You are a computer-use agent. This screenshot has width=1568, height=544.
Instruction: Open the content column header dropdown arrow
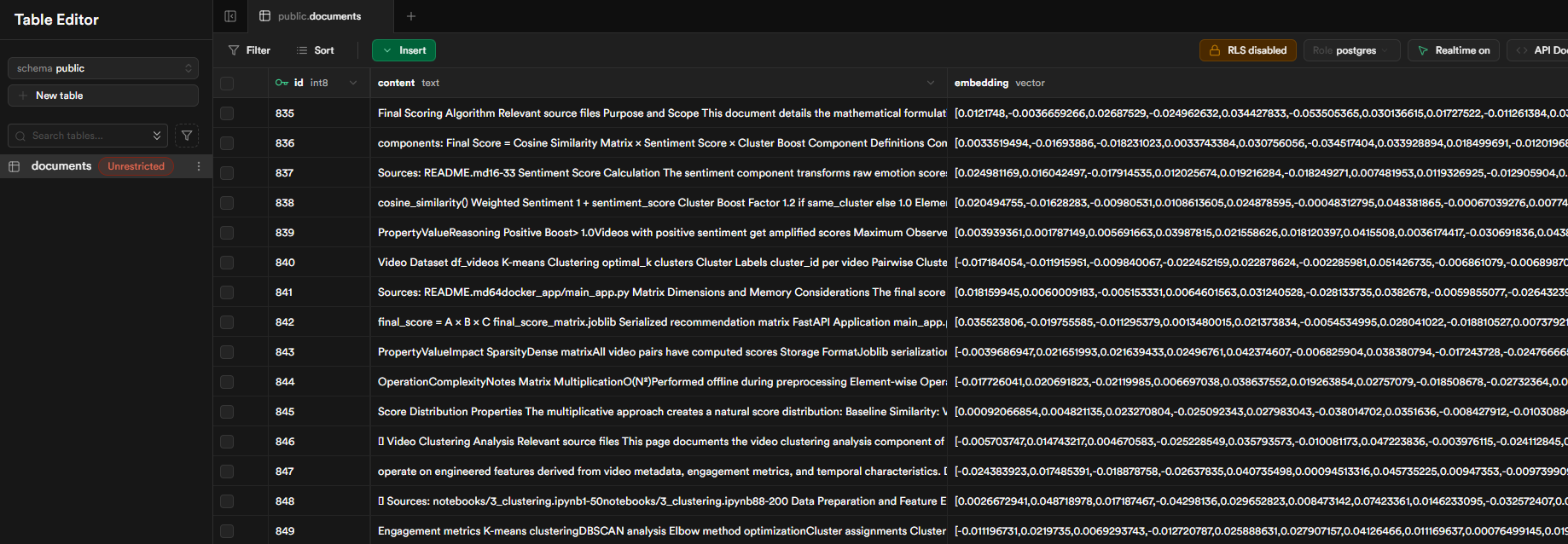(930, 83)
